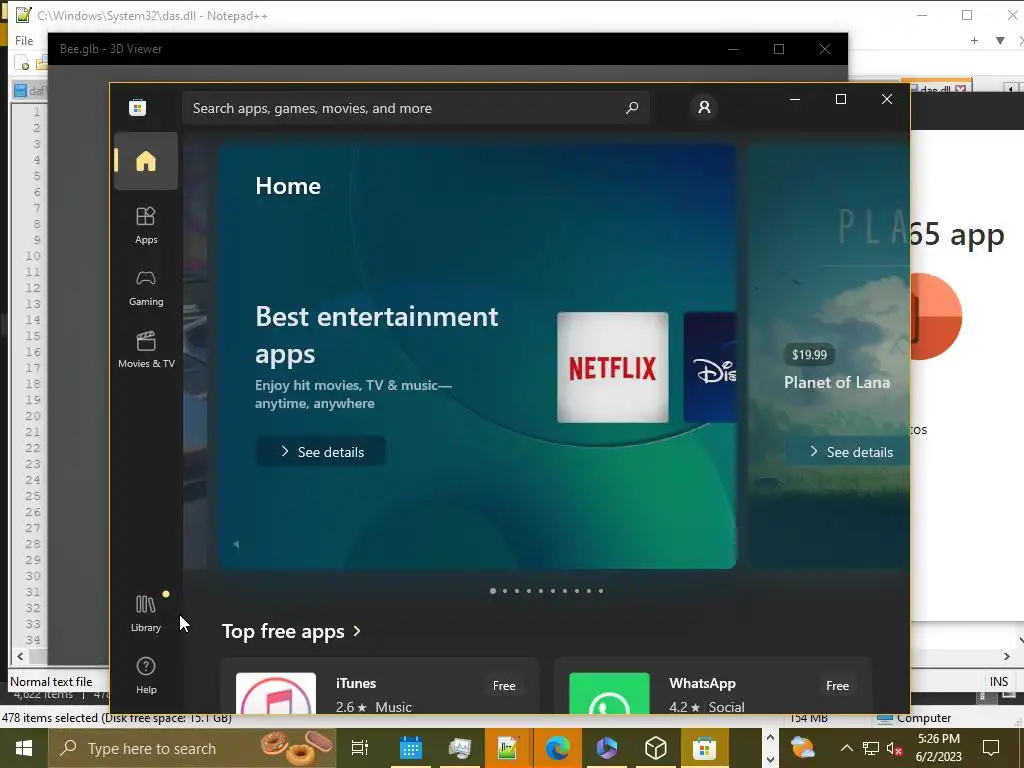Open the Netflix app tile
Screen dimensions: 1024x768
pos(613,367)
